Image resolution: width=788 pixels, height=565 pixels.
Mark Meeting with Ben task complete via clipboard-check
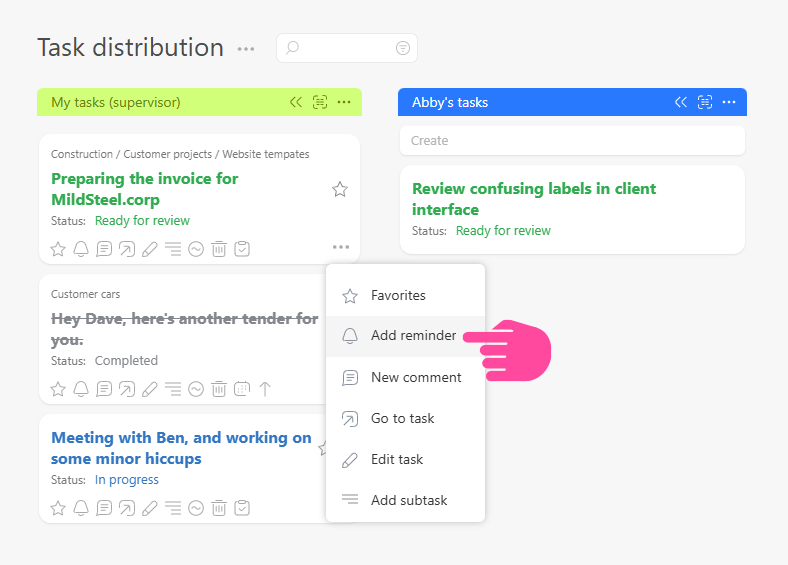pos(242,508)
